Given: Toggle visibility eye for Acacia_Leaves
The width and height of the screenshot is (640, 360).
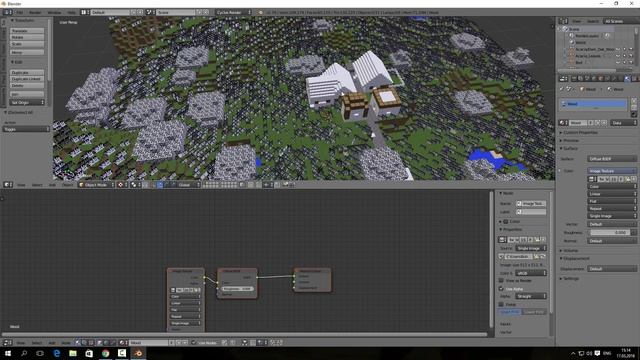Looking at the screenshot, I should pyautogui.click(x=618, y=56).
